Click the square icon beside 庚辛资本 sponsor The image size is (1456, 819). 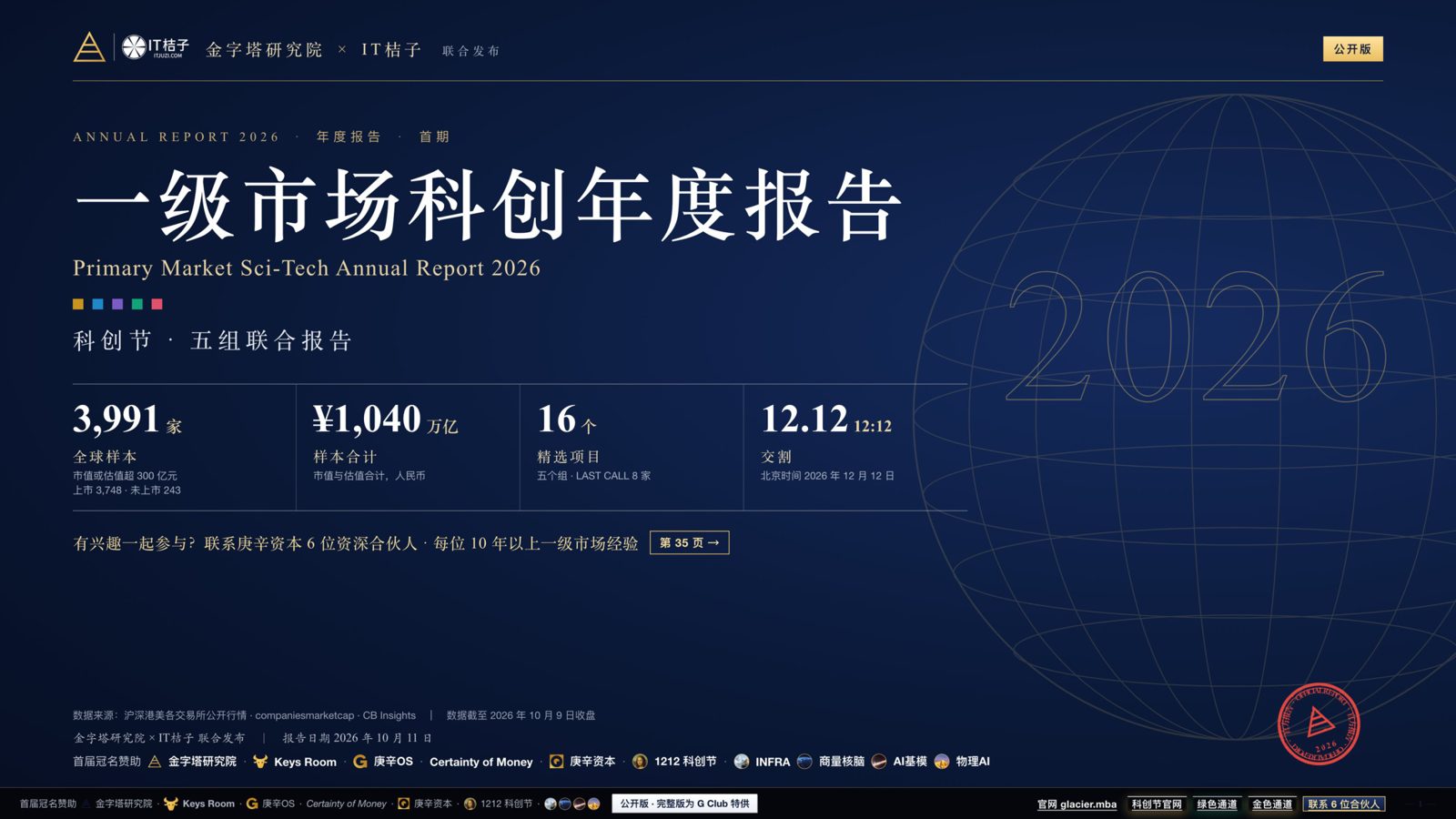[x=556, y=762]
